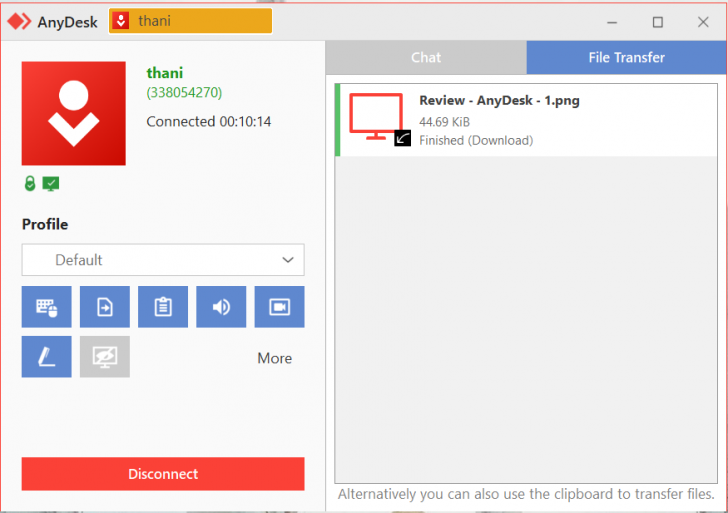Open the Profile Default dropdown
Screen dimensions: 728x513
click(x=163, y=260)
